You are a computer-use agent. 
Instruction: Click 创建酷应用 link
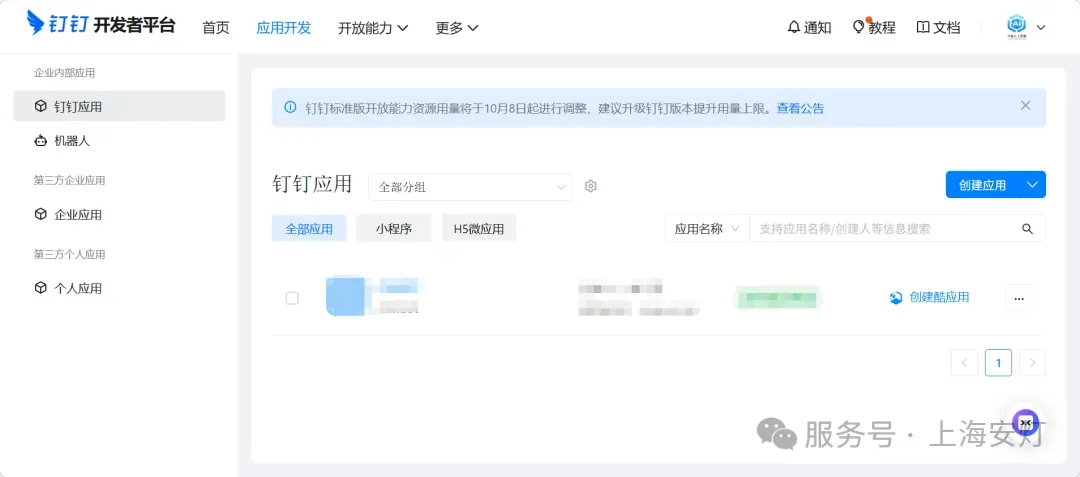coord(930,297)
